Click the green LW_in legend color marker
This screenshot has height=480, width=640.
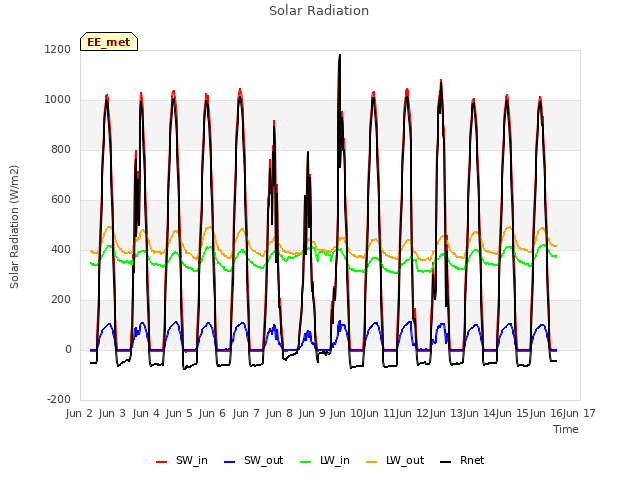(x=306, y=462)
